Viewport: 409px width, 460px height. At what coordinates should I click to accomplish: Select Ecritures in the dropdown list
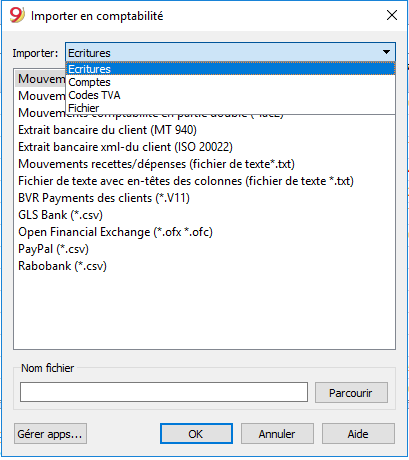(230, 69)
